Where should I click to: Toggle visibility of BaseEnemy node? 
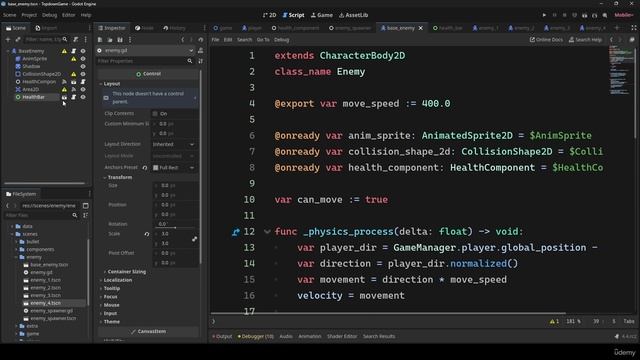(x=83, y=51)
